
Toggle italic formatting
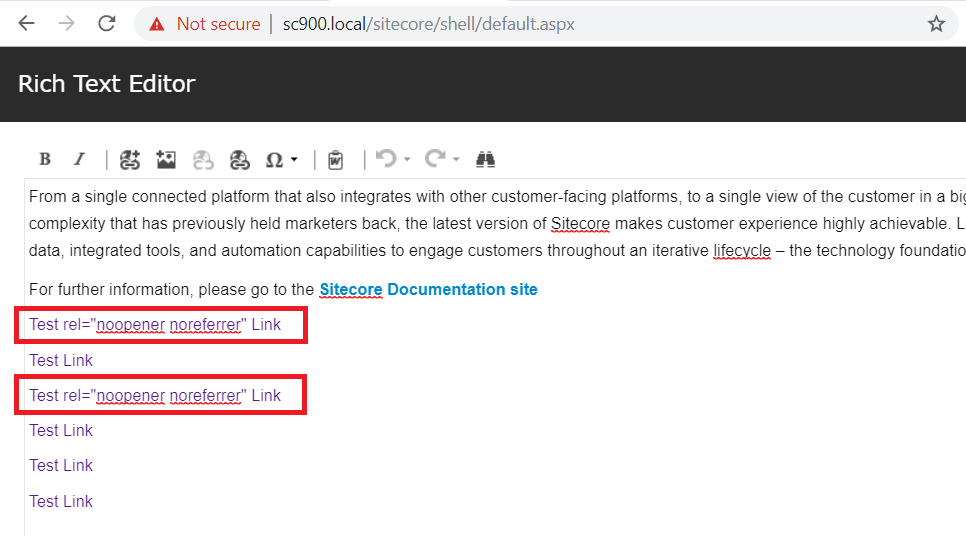80,160
